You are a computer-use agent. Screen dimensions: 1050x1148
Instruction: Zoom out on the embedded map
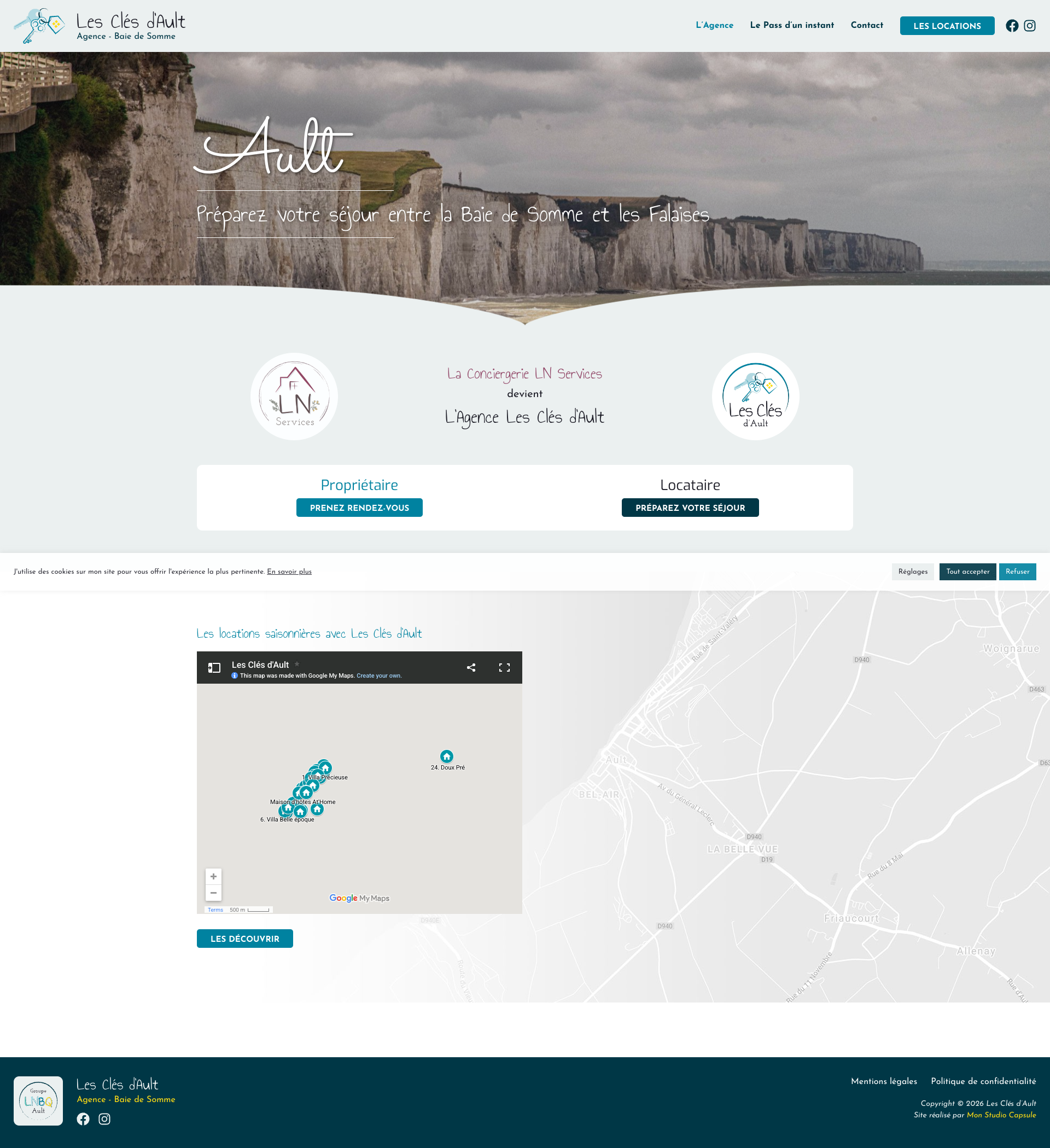coord(213,893)
